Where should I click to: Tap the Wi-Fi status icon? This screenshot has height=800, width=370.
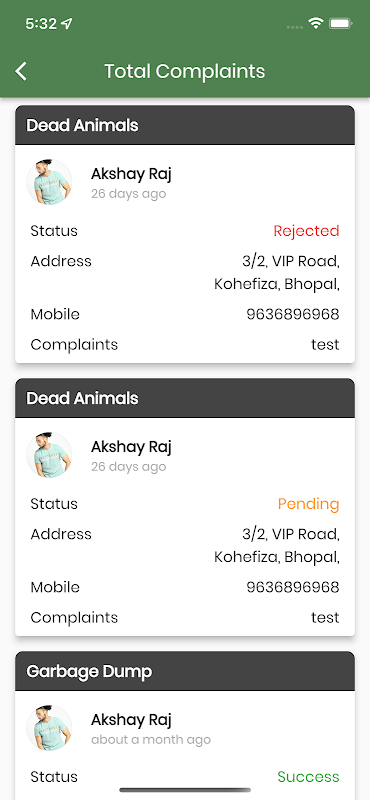pyautogui.click(x=316, y=23)
